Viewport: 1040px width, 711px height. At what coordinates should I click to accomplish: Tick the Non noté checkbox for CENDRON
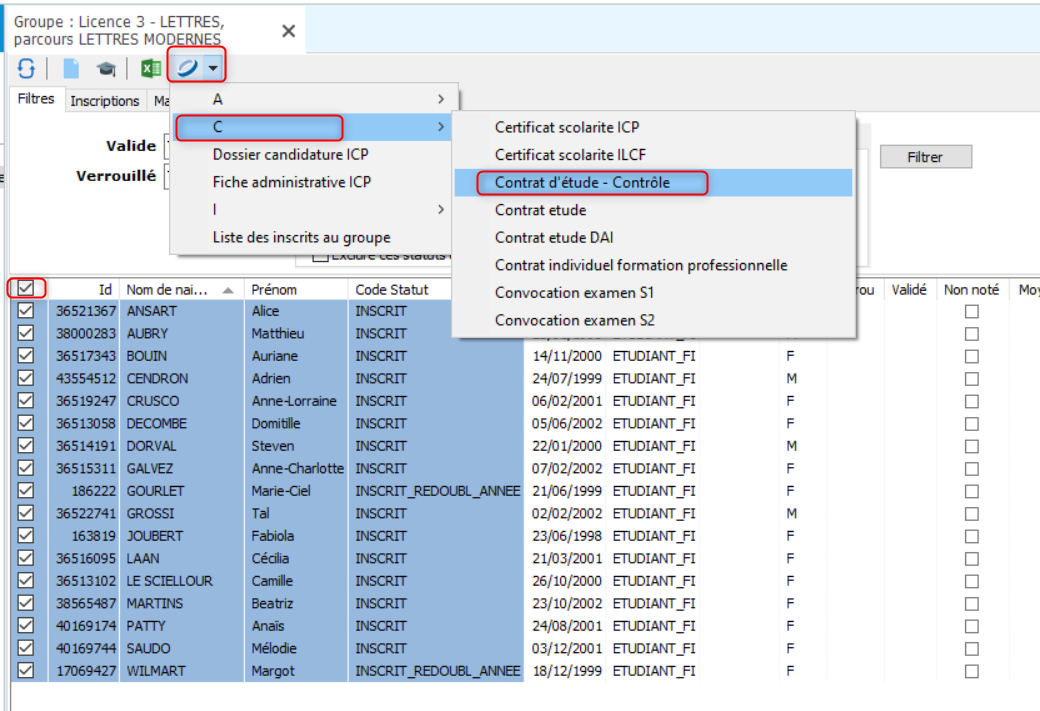click(971, 379)
